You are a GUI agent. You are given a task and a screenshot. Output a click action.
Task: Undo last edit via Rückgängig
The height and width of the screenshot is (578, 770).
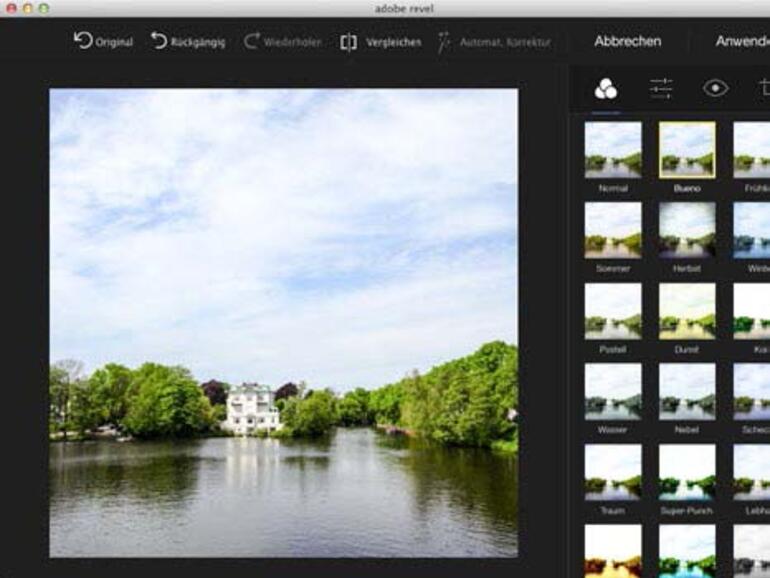pos(188,42)
